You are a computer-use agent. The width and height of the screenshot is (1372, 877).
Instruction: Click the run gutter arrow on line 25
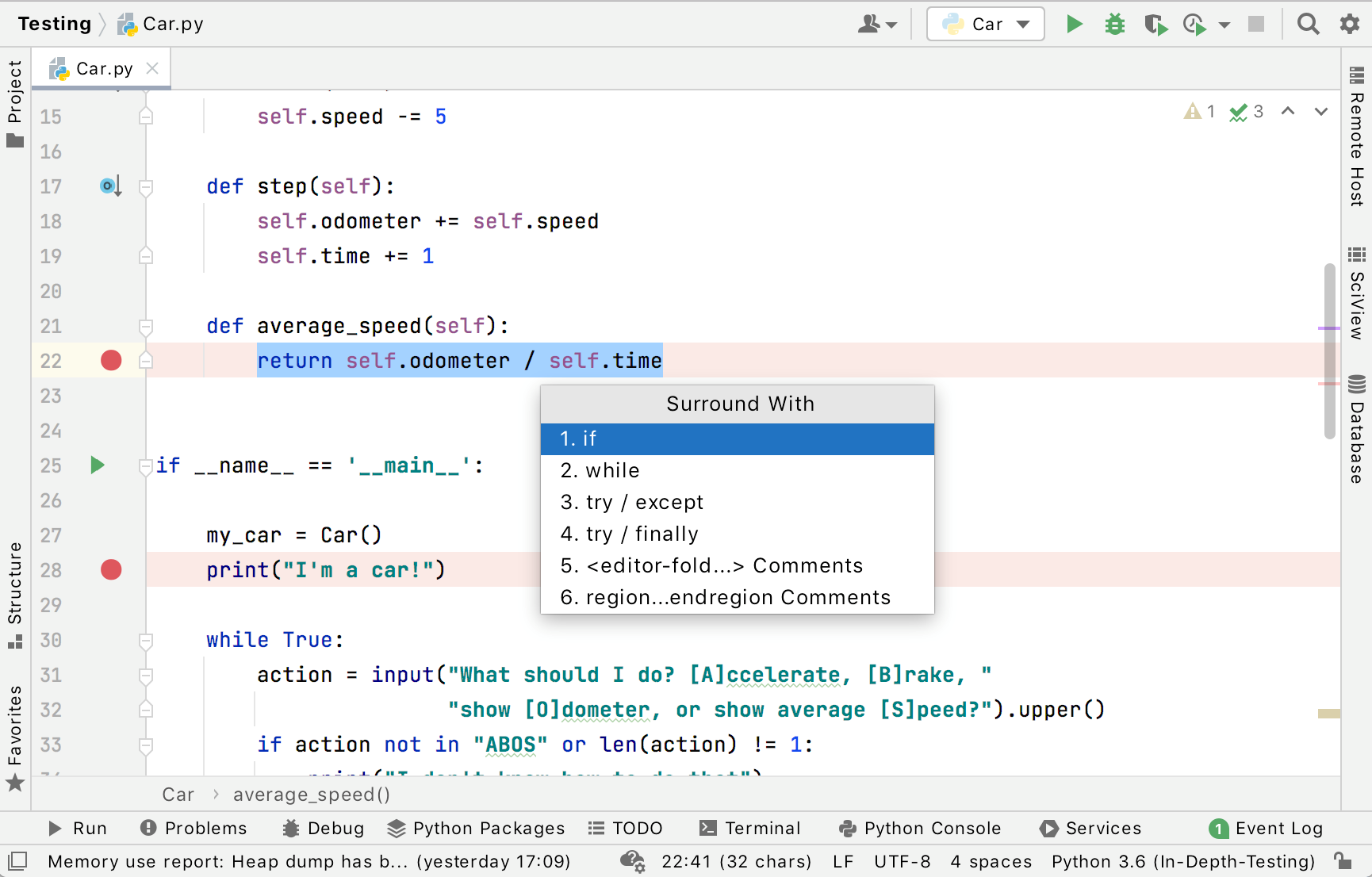pyautogui.click(x=98, y=465)
